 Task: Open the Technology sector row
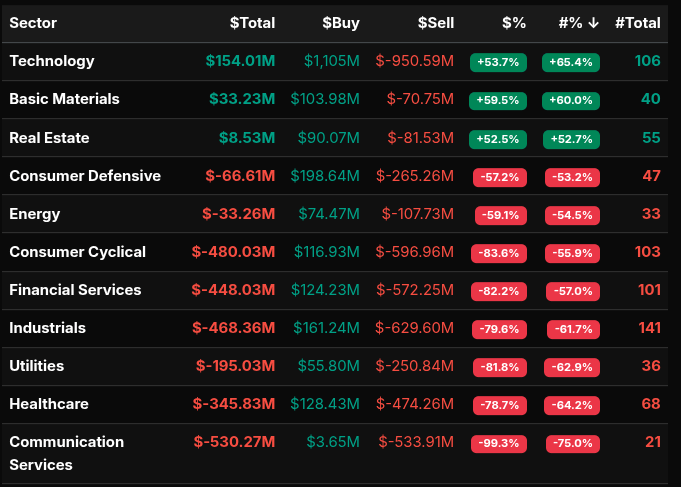click(52, 61)
